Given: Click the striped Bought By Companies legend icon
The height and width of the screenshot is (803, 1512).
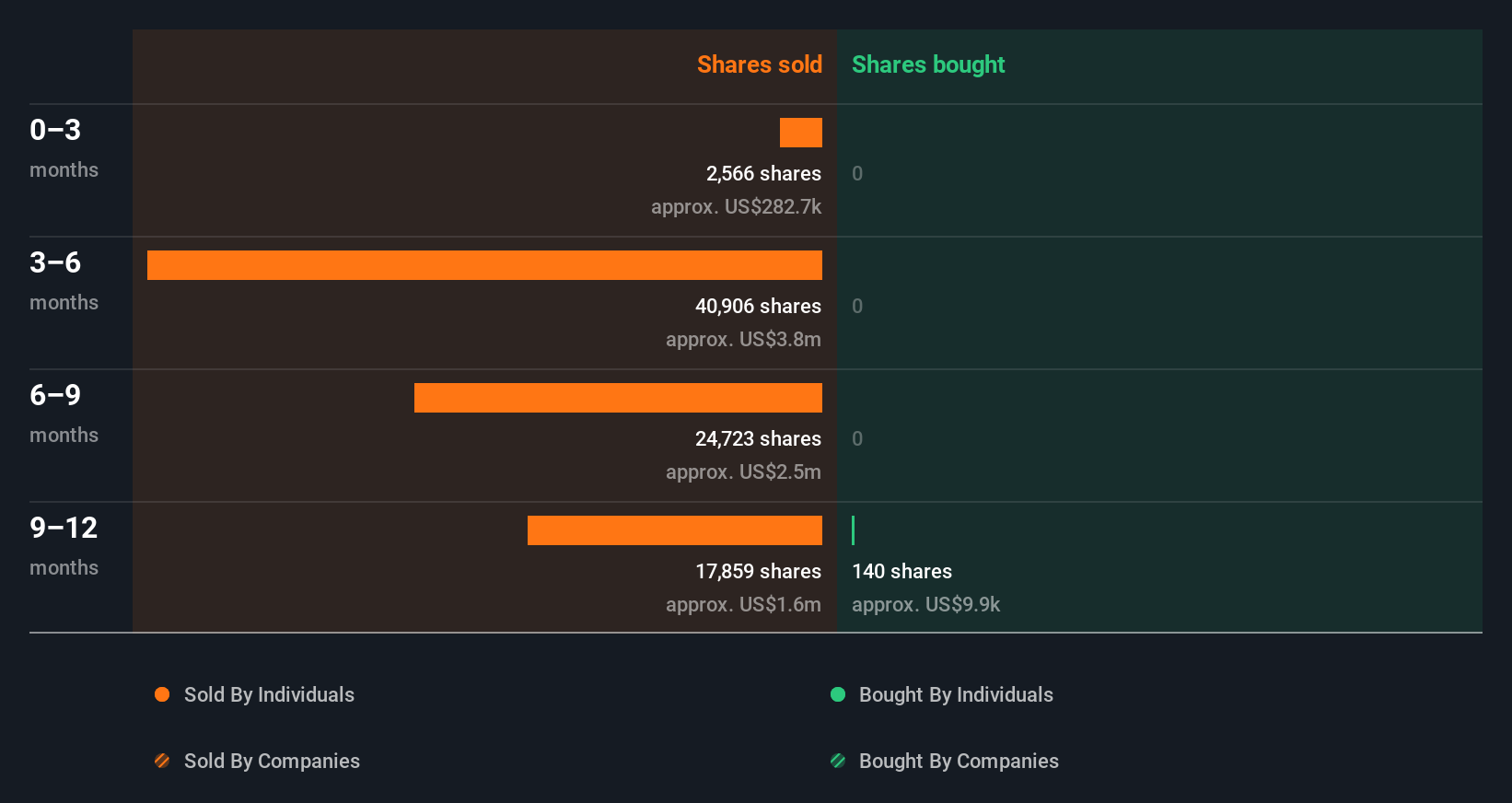Looking at the screenshot, I should [x=838, y=761].
